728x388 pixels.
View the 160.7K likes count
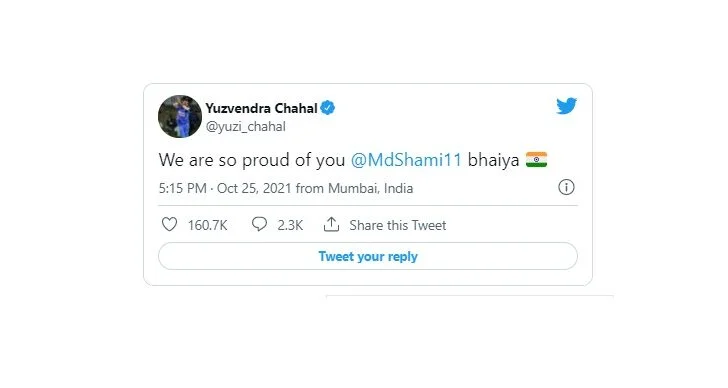point(208,226)
